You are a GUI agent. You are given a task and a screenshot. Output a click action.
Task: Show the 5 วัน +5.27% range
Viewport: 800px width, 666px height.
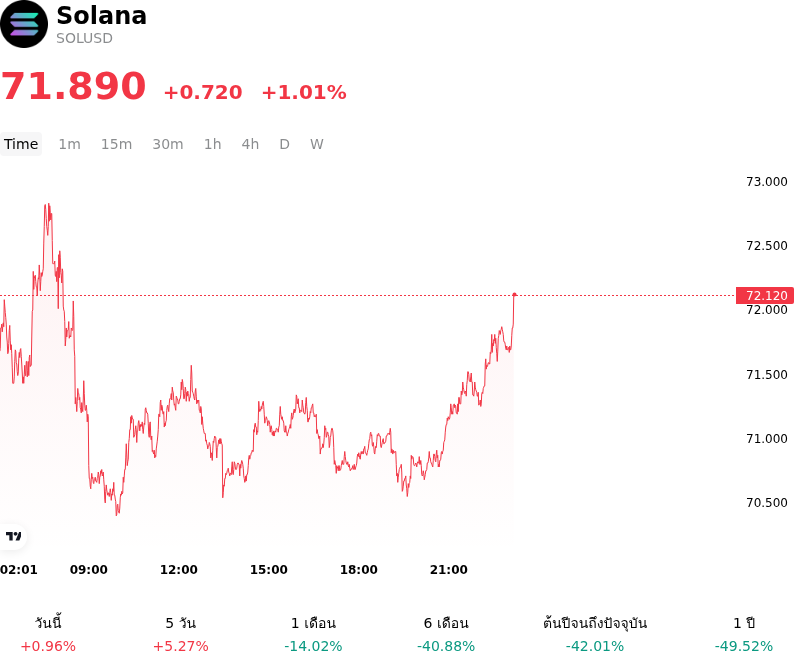181,634
